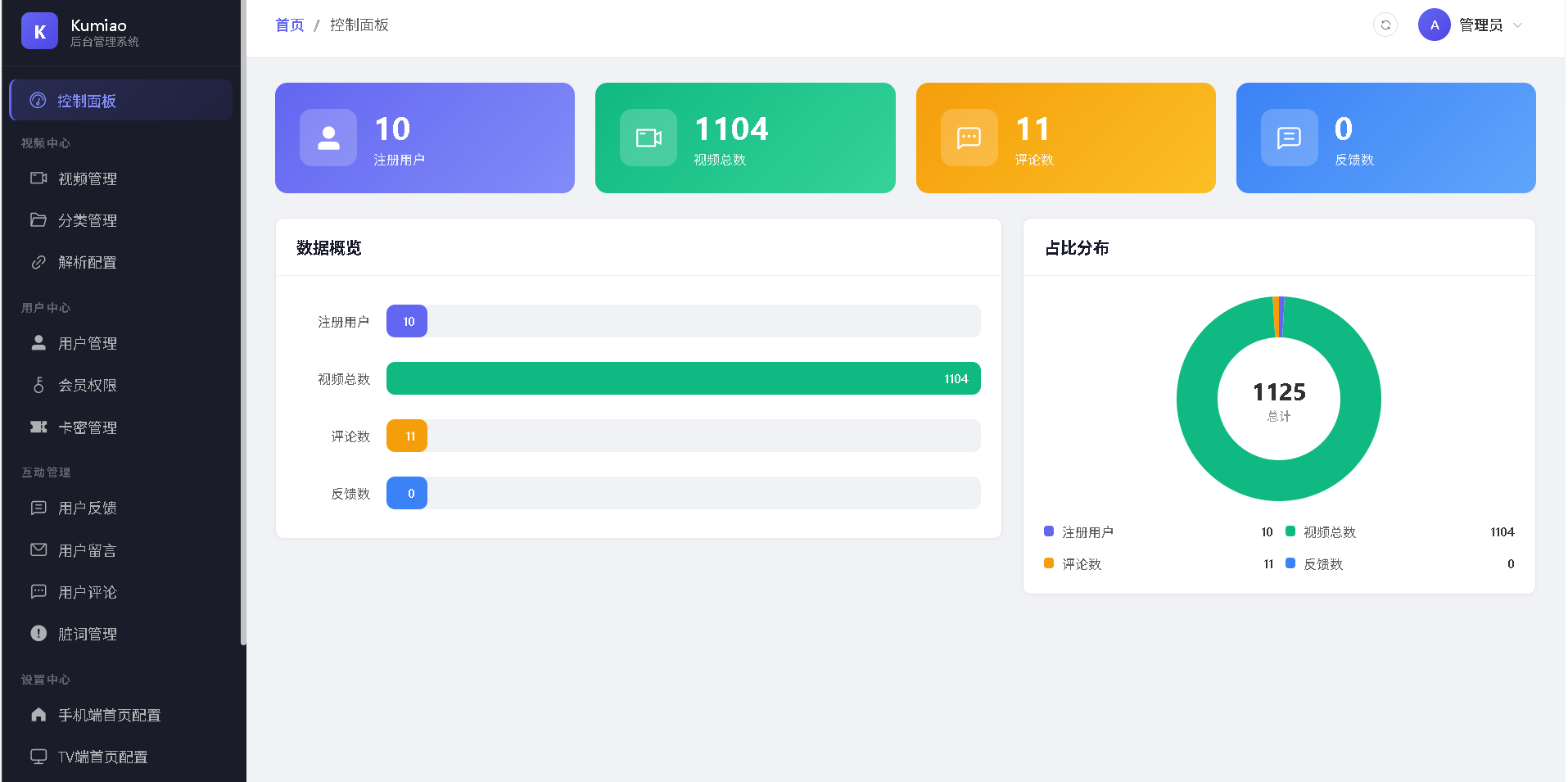Go to 用户反馈 menu entry
This screenshot has width=1568, height=782.
121,508
